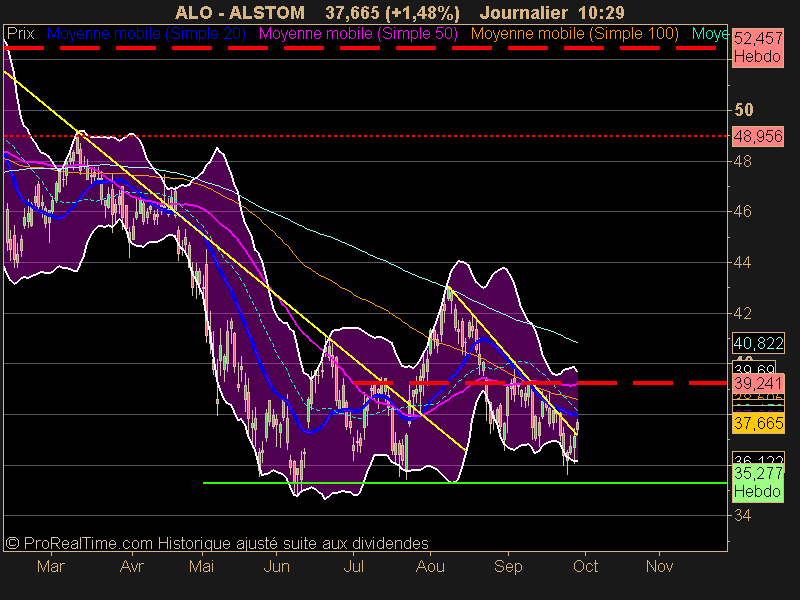Click the Sep month label on time axis

pyautogui.click(x=508, y=566)
